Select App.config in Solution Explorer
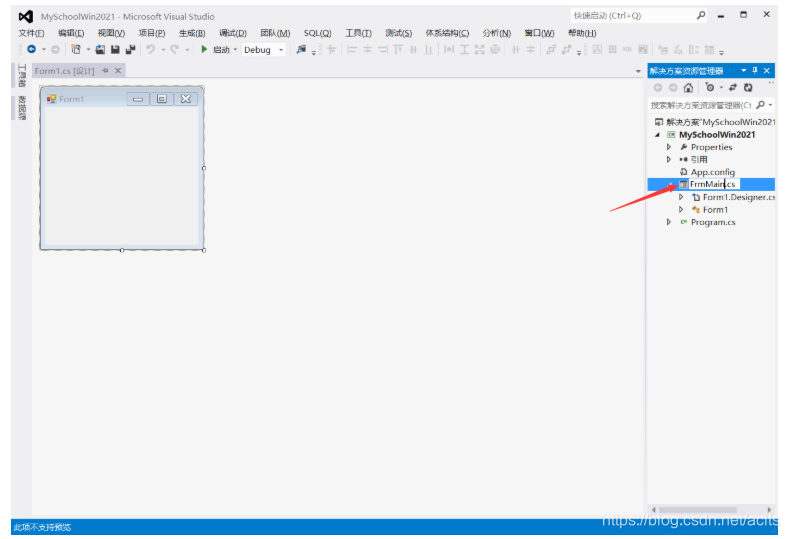 (x=712, y=172)
